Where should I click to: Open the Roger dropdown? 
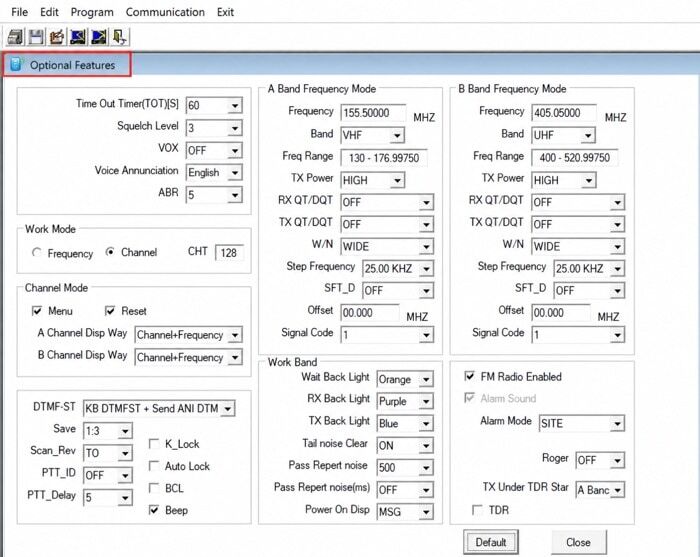(x=600, y=460)
